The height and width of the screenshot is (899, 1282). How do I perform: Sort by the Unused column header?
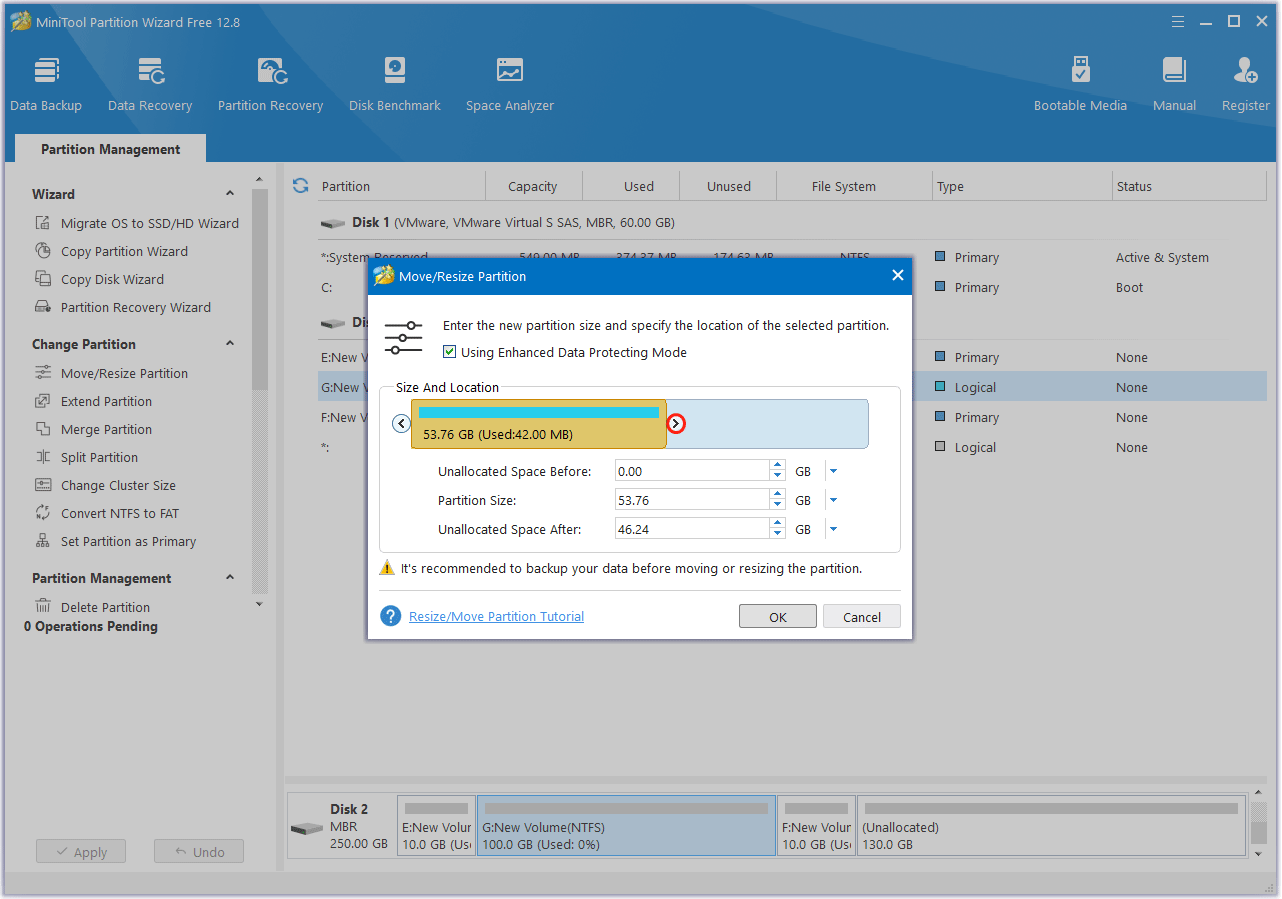pyautogui.click(x=729, y=186)
